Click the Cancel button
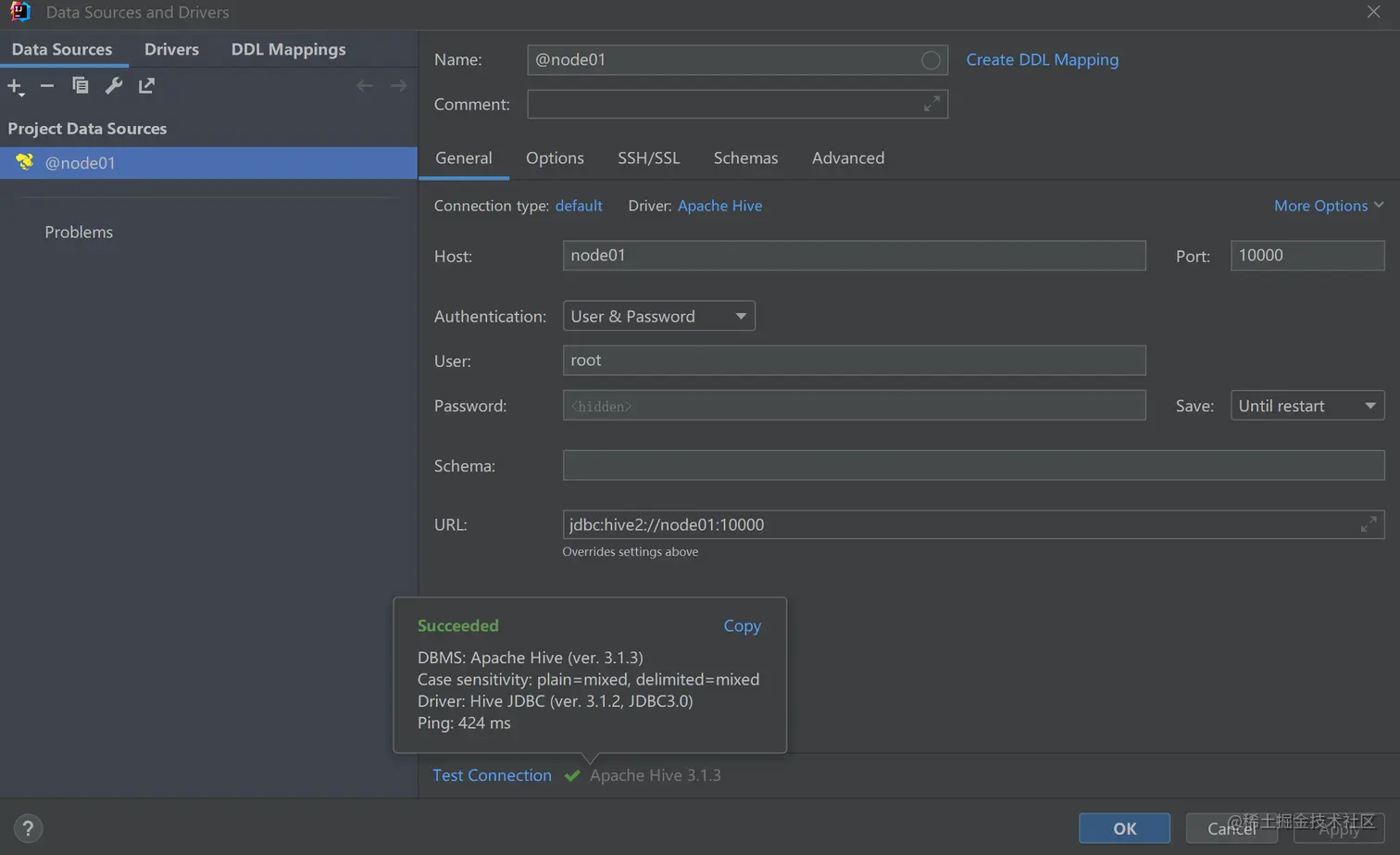 point(1231,828)
